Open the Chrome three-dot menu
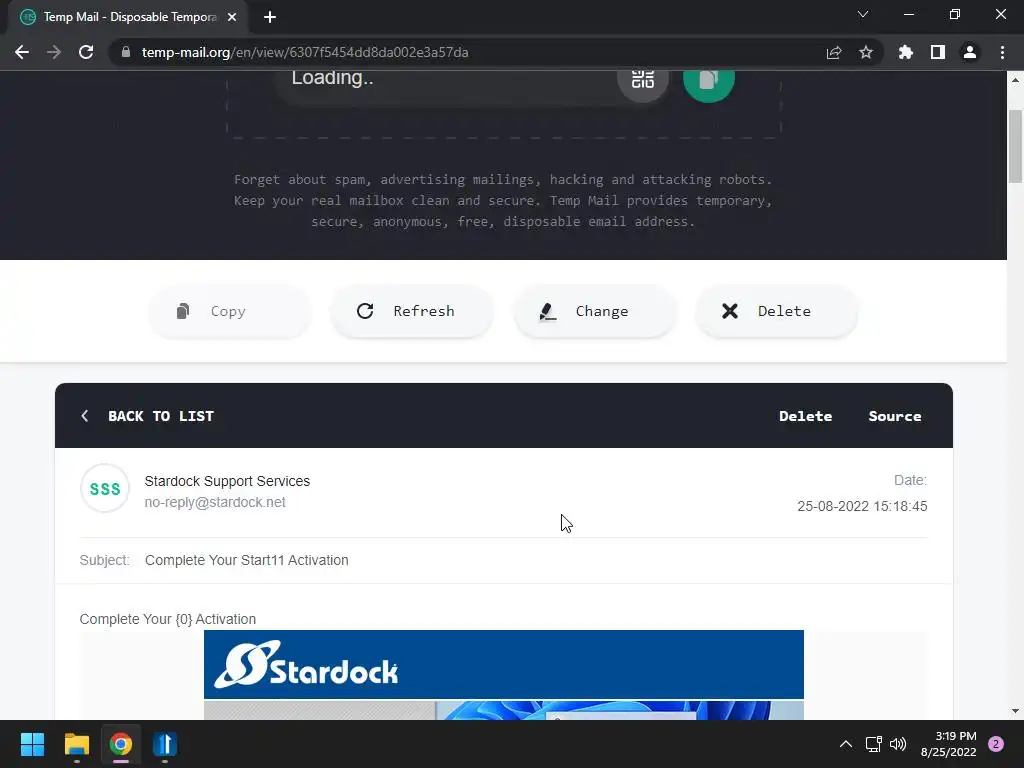The width and height of the screenshot is (1024, 768). pyautogui.click(x=1002, y=52)
